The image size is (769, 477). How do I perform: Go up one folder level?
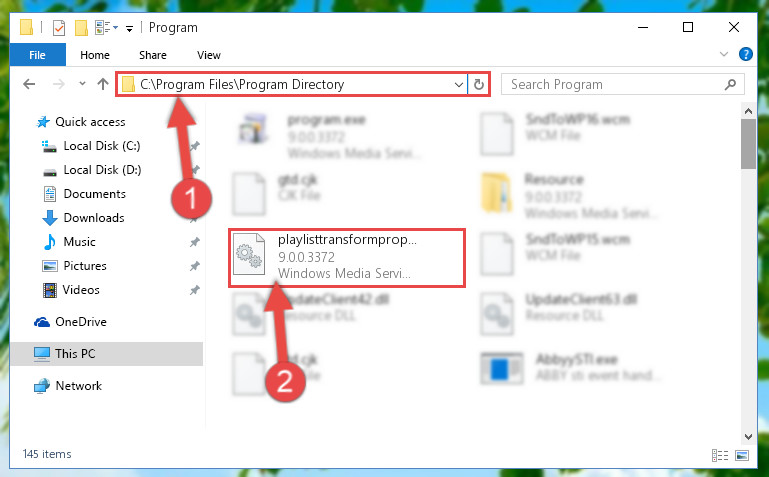tap(103, 84)
